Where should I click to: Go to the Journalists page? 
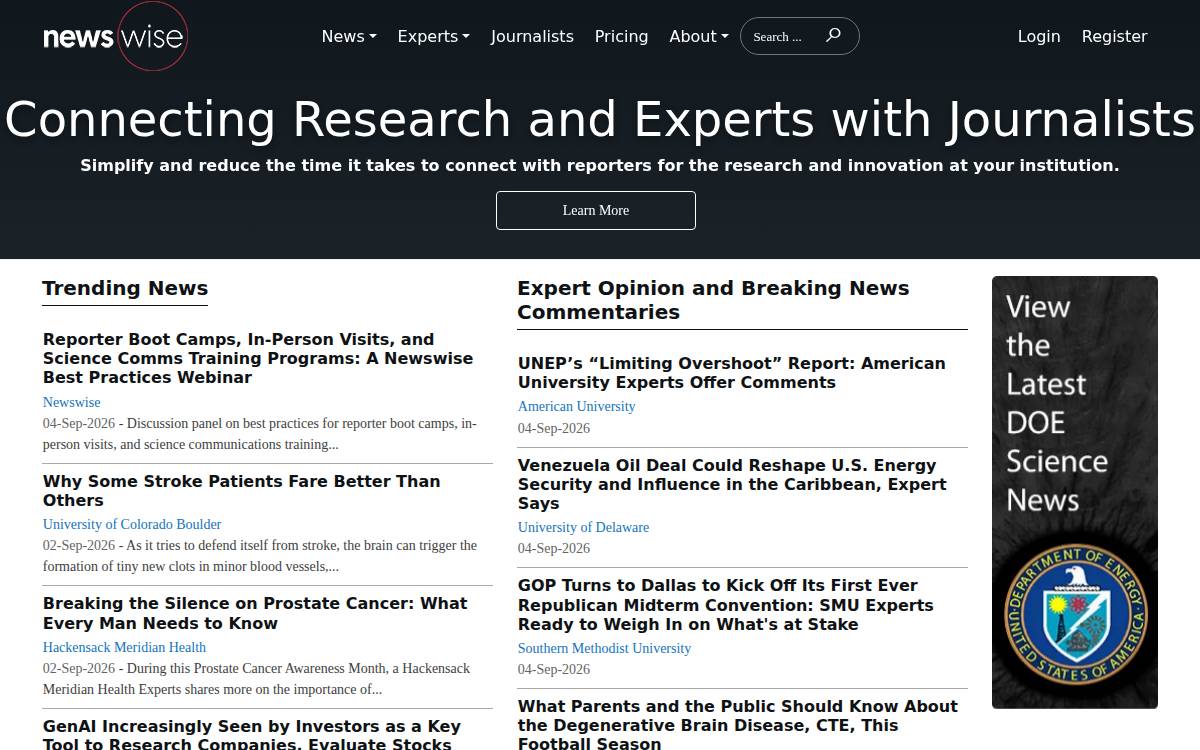click(532, 36)
